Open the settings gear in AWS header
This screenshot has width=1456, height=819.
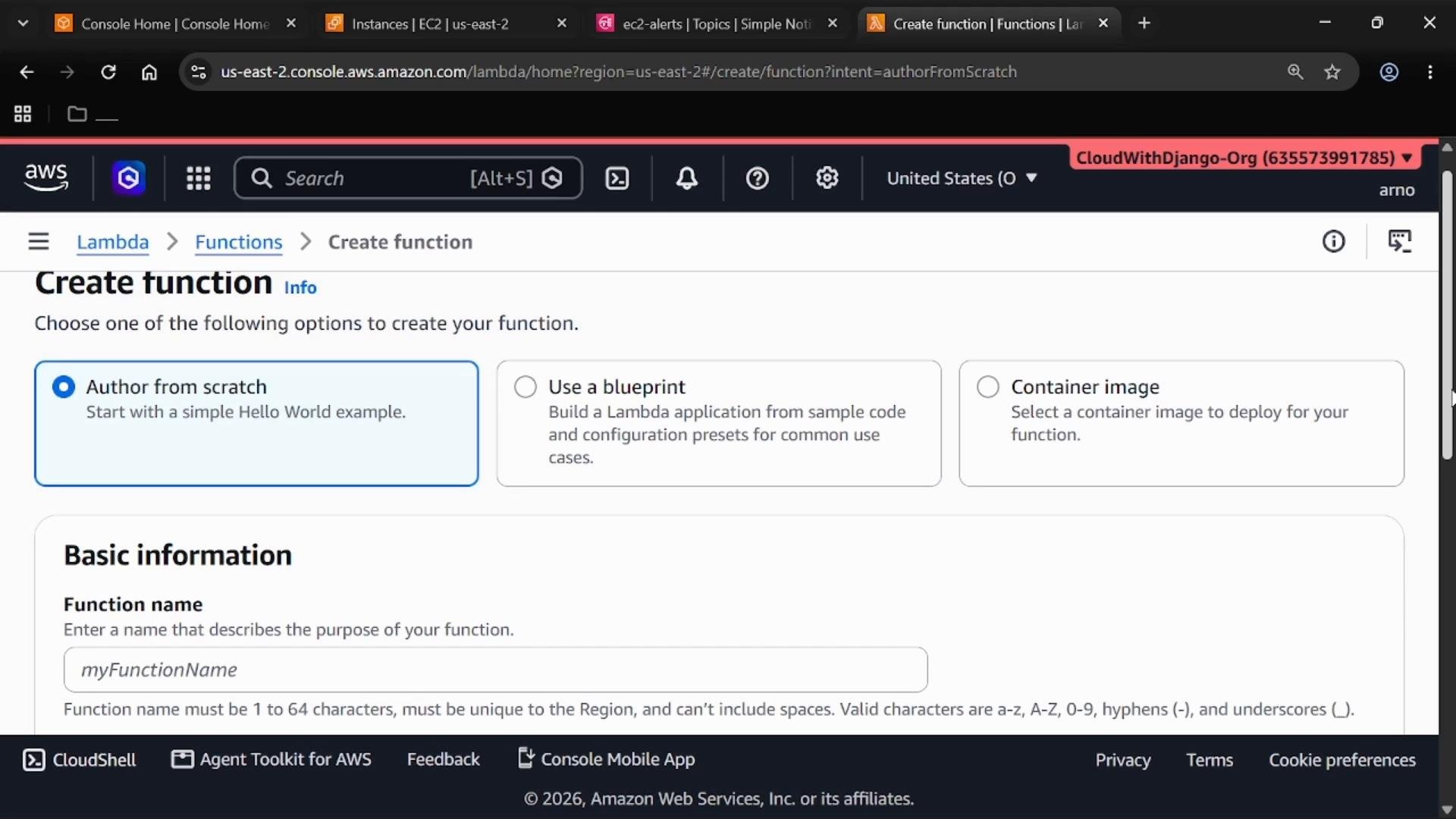coord(827,178)
